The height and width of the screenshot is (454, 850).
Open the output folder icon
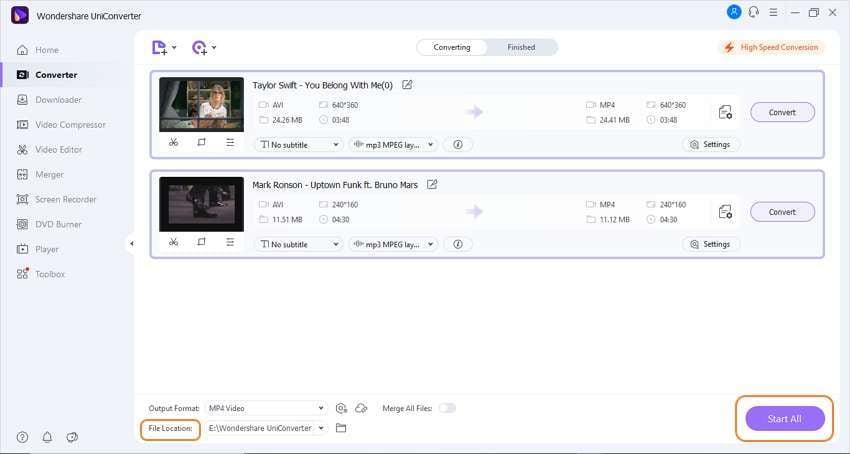tap(341, 428)
